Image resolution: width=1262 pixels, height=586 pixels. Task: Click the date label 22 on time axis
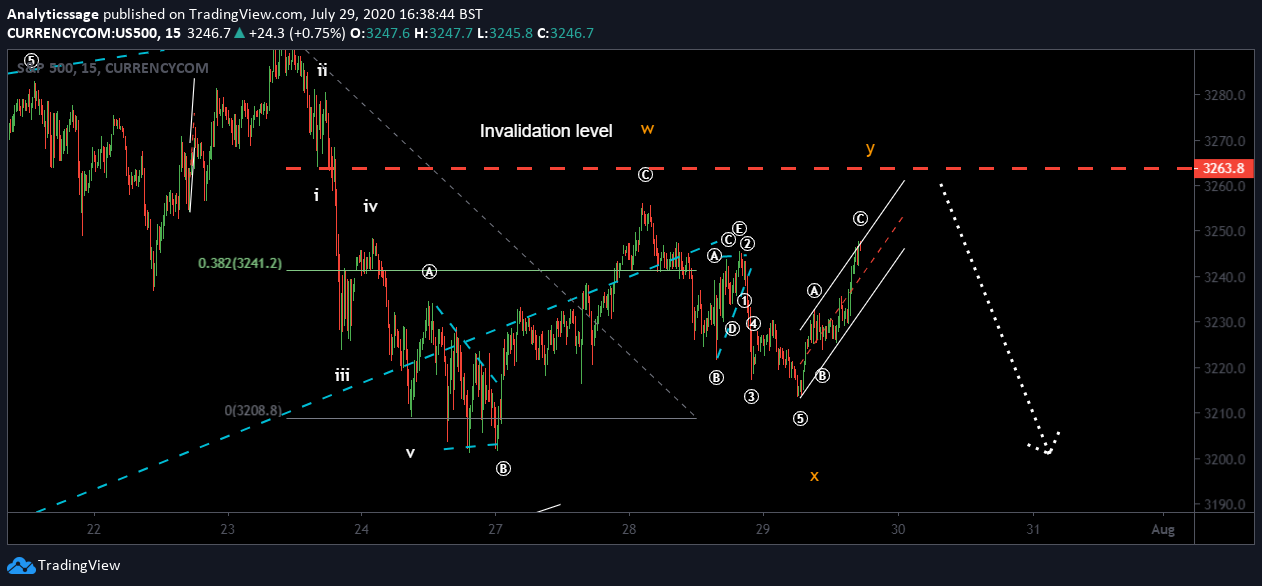click(x=94, y=529)
